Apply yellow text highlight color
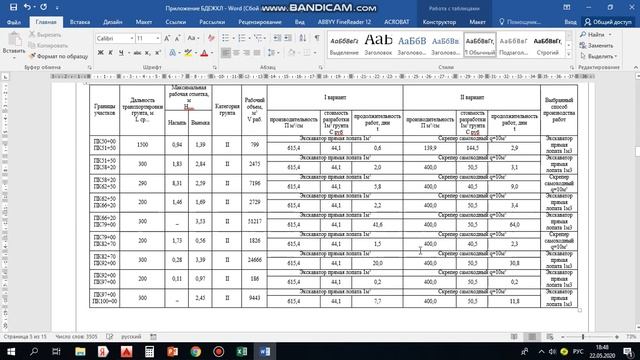The image size is (640, 360). point(188,53)
